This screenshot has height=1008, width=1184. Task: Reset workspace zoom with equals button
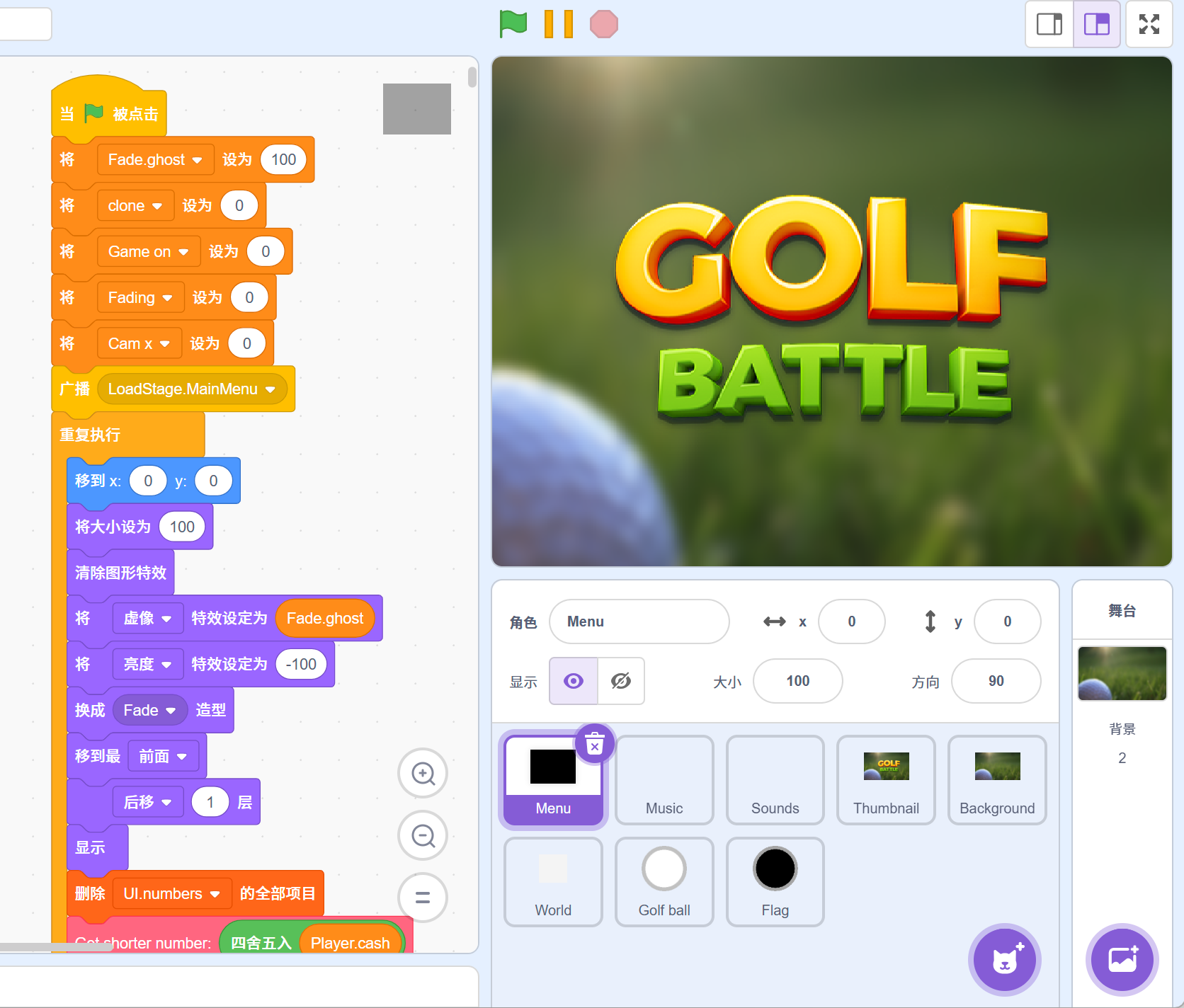coord(423,898)
